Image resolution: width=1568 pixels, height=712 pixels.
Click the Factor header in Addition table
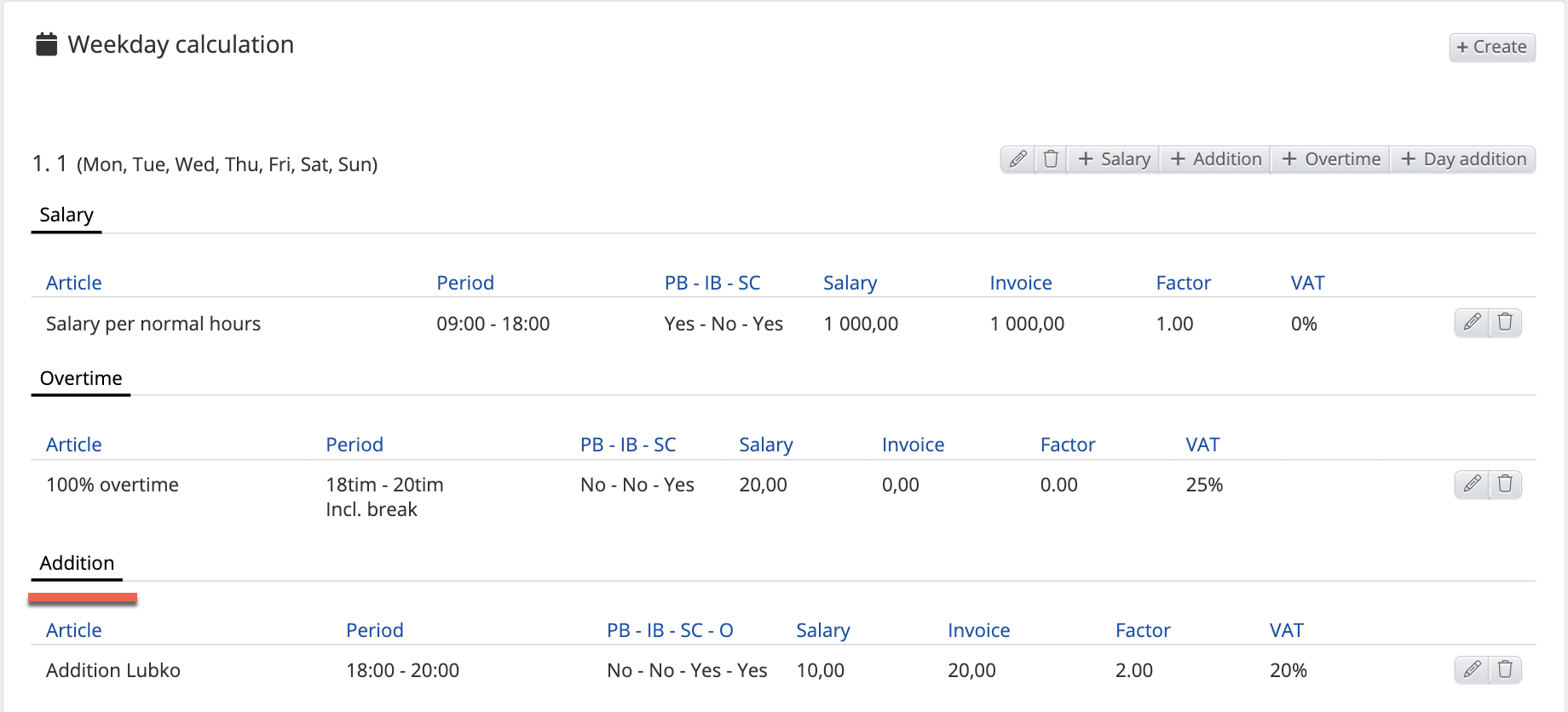[x=1143, y=630]
